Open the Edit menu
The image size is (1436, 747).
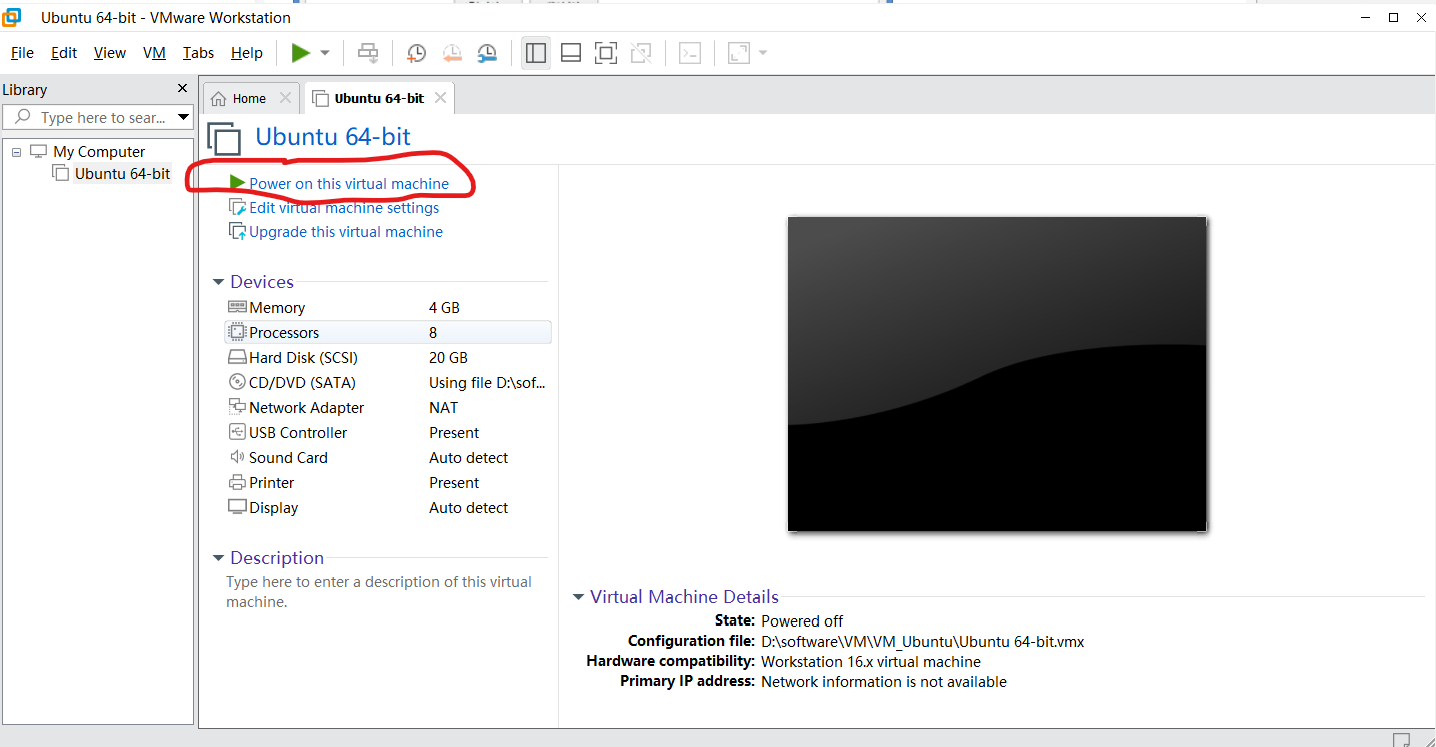[64, 53]
